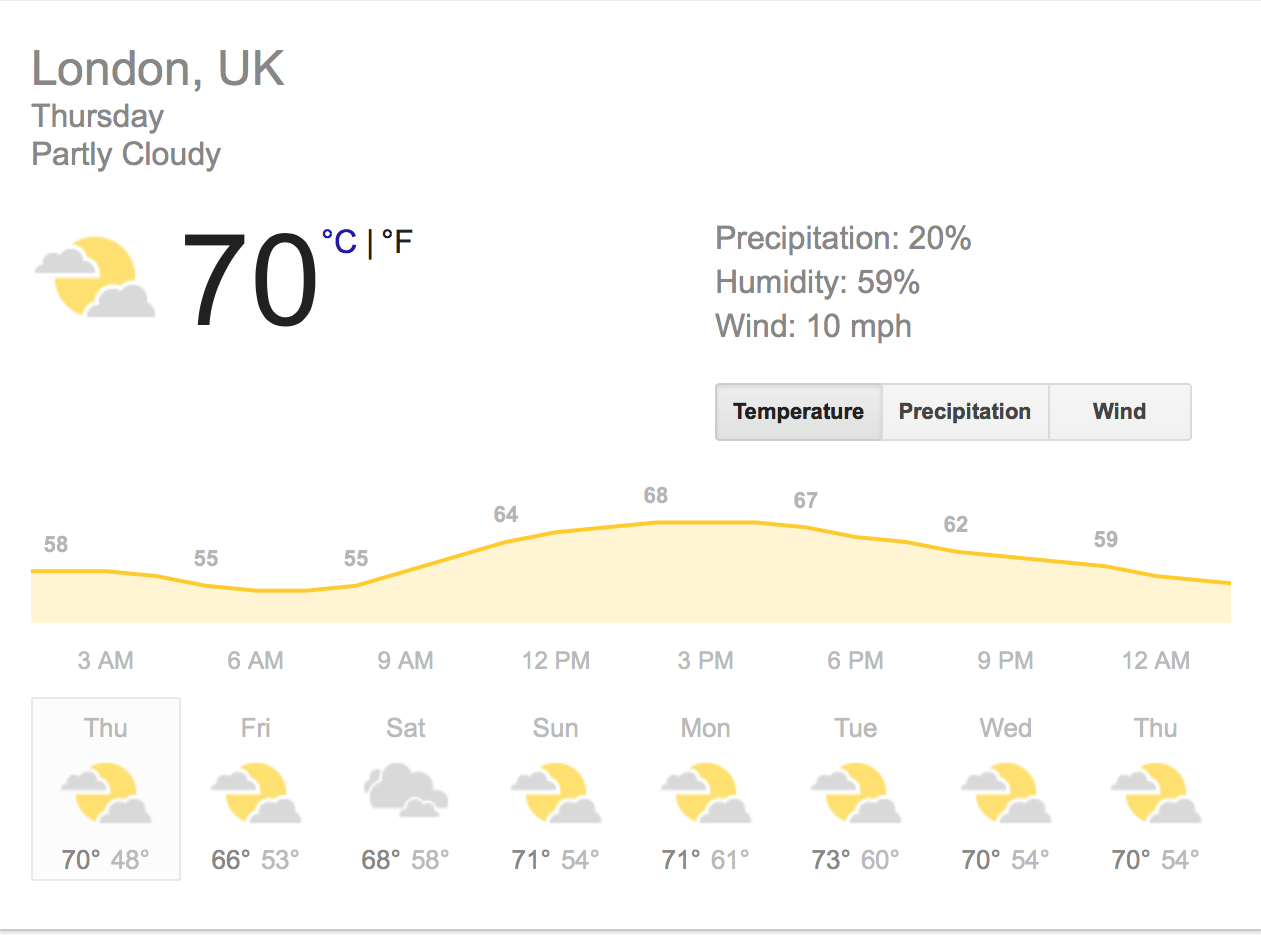The height and width of the screenshot is (935, 1261).
Task: Switch temperature units to °C
Action: [x=339, y=242]
